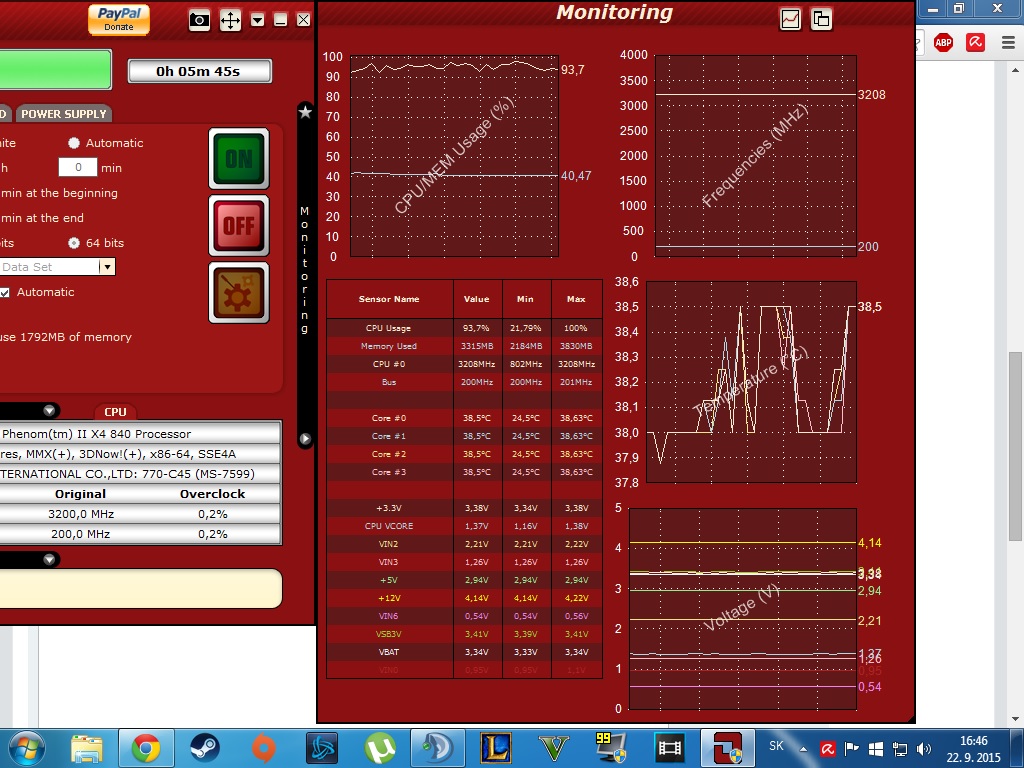Open test settings with the gear button
The image size is (1024, 768).
pos(239,293)
